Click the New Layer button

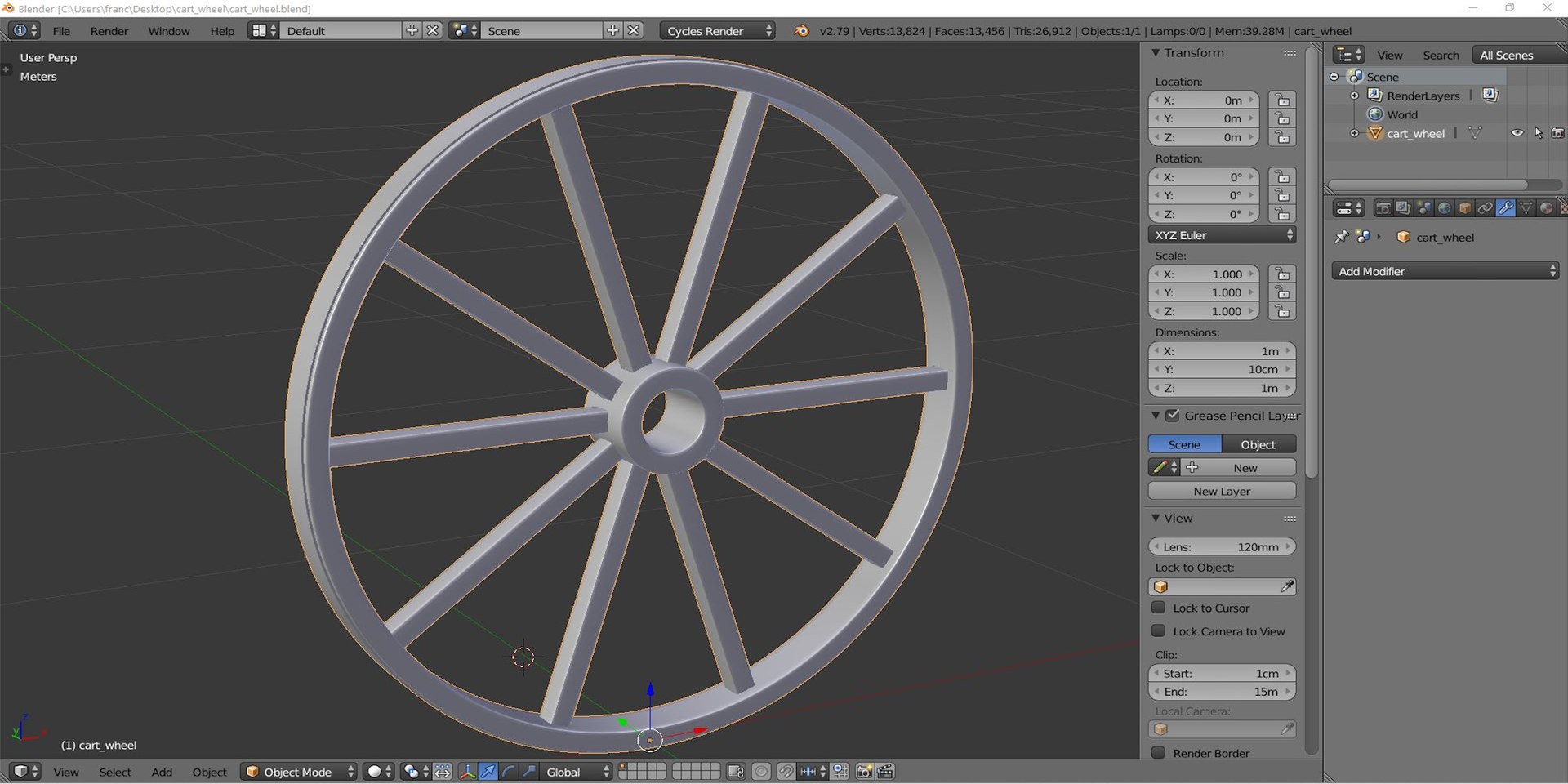pos(1222,491)
